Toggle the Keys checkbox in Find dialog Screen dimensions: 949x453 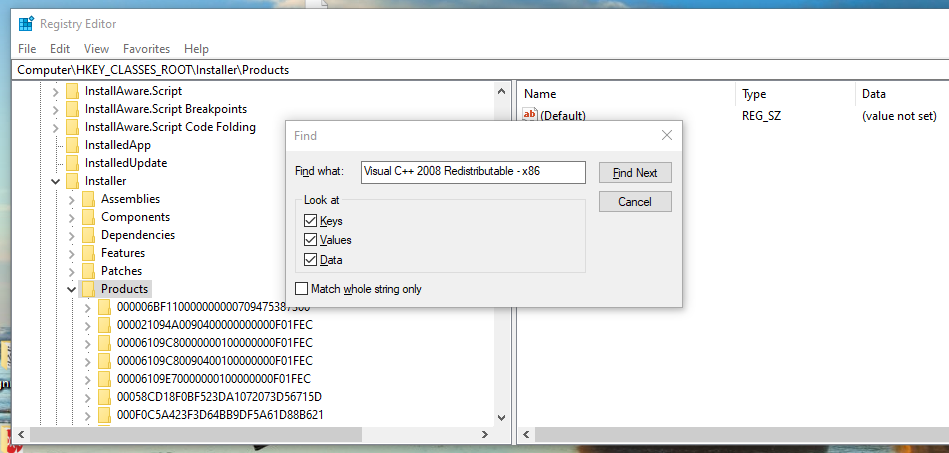pyautogui.click(x=310, y=220)
